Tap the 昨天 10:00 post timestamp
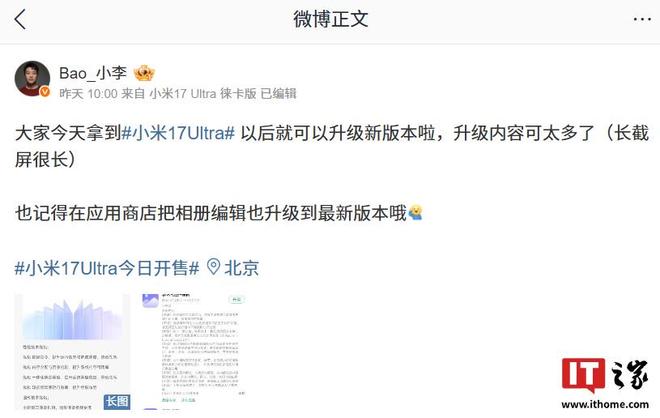Image resolution: width=660 pixels, height=418 pixels. click(88, 93)
